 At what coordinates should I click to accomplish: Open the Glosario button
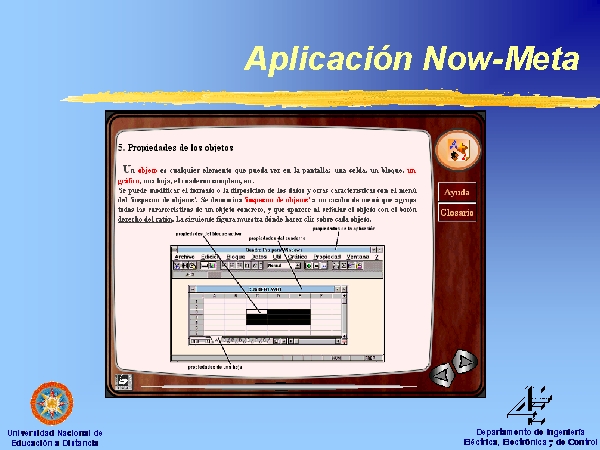(x=457, y=212)
